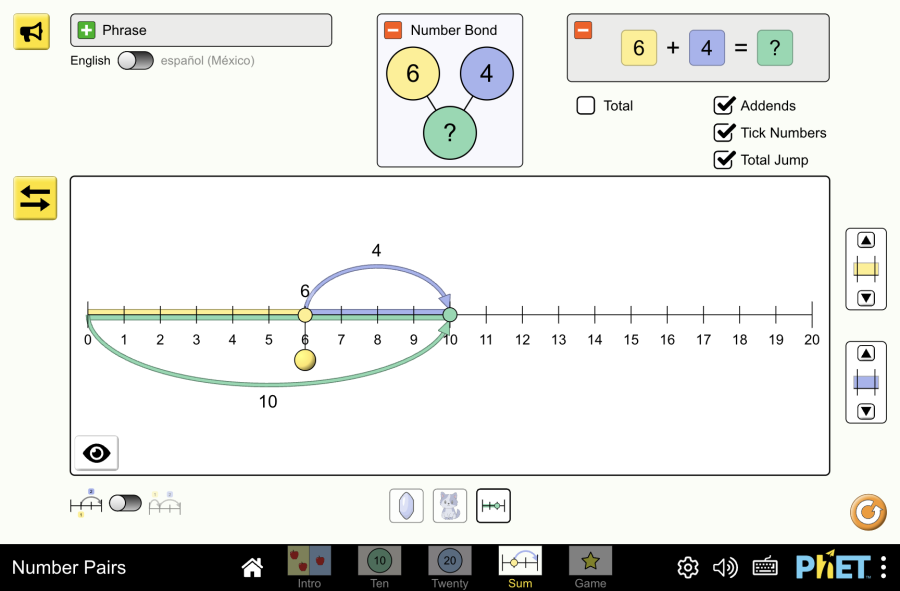The width and height of the screenshot is (900, 591).
Task: Click the yellow swap addends arrows button
Action: point(35,198)
